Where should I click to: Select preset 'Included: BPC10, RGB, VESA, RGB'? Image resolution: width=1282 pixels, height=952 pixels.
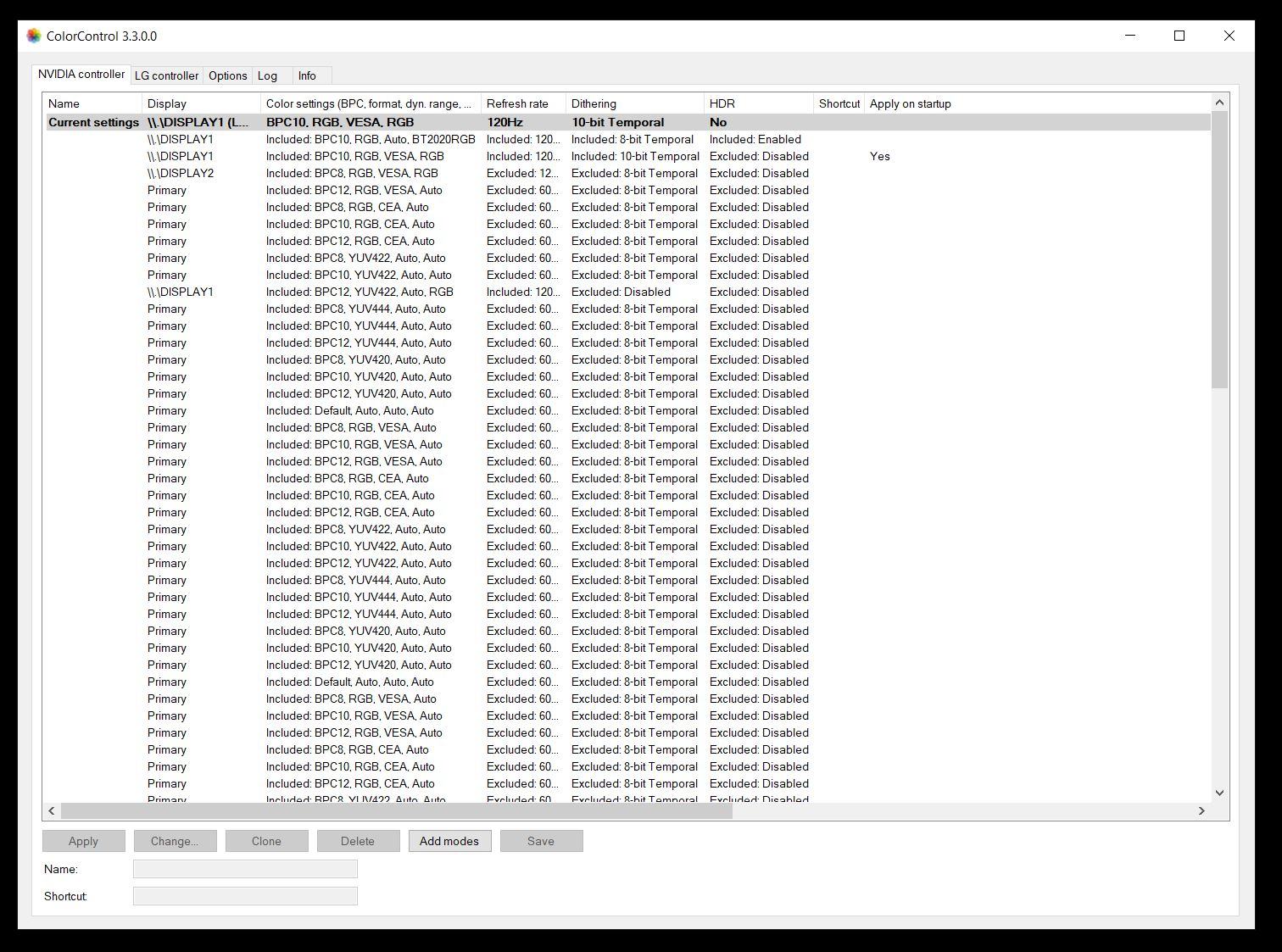click(x=354, y=156)
